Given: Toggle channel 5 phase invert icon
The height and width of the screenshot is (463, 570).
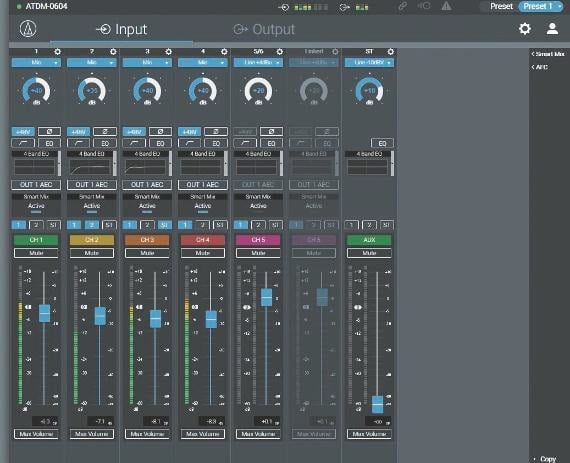Looking at the screenshot, I should click(x=271, y=131).
